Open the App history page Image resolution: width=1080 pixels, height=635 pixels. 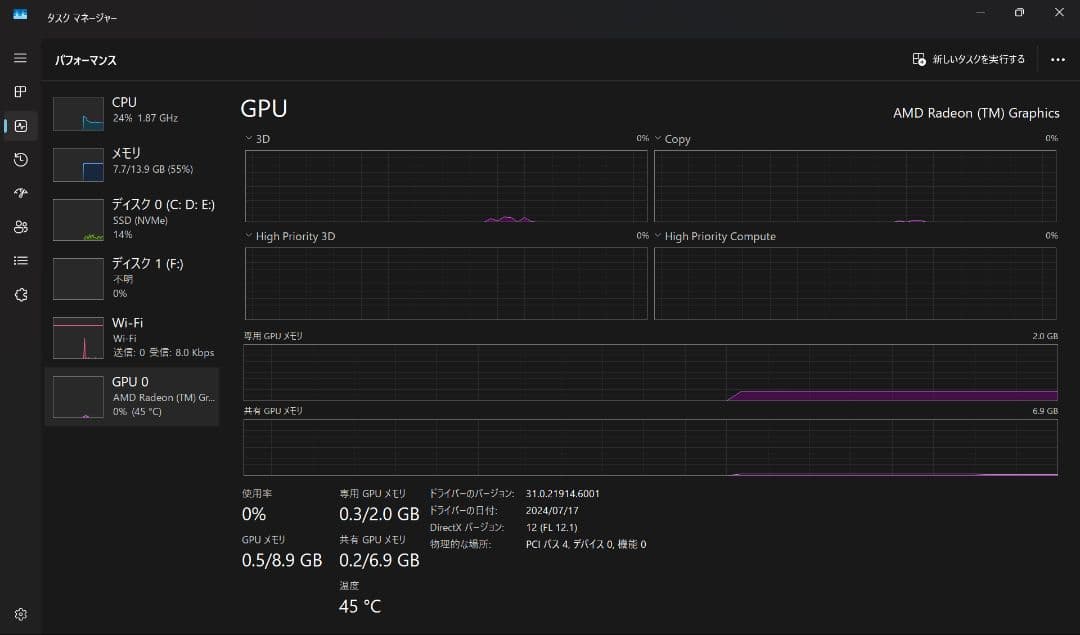20,160
